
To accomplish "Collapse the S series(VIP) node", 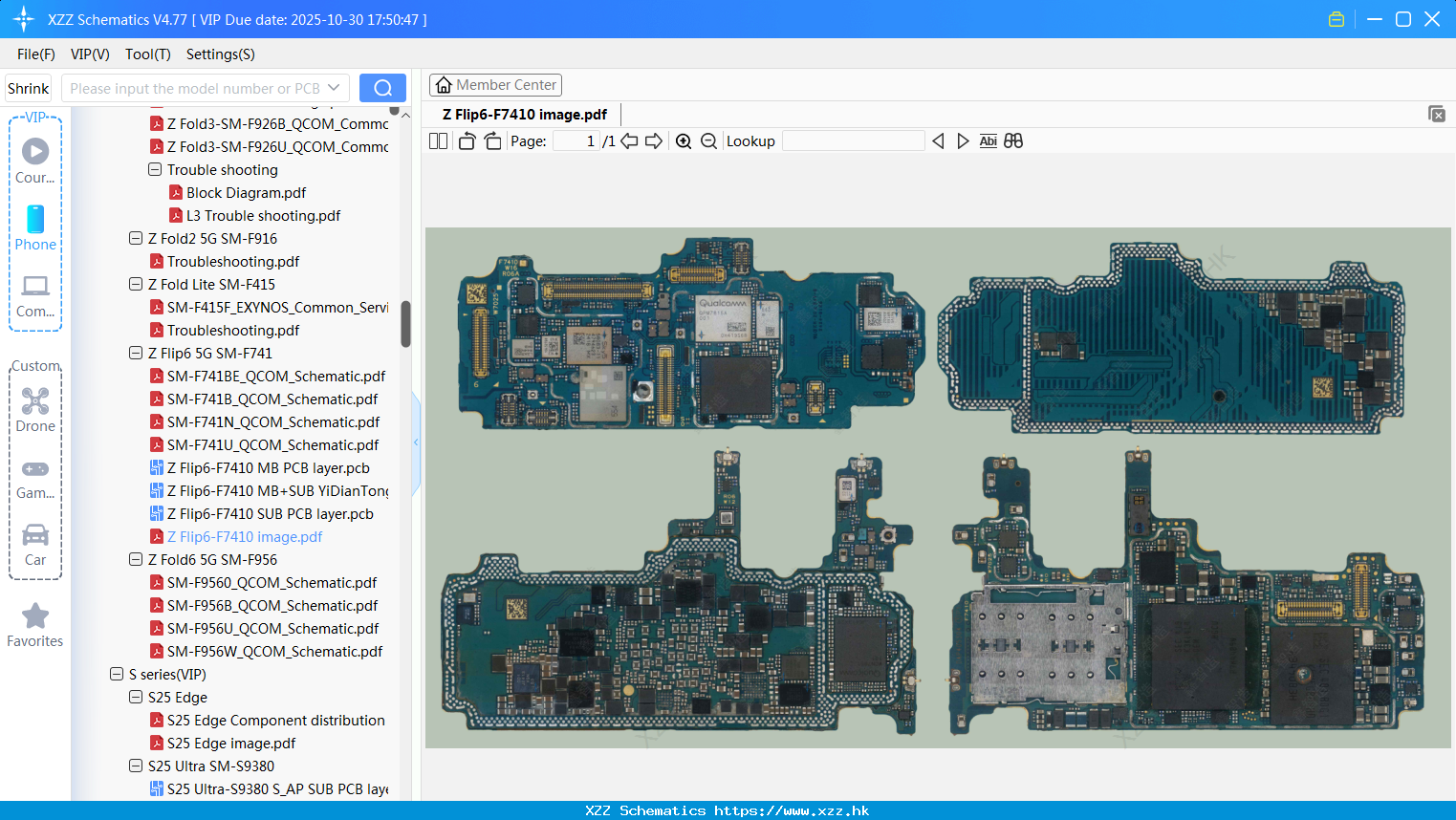I will pos(117,674).
